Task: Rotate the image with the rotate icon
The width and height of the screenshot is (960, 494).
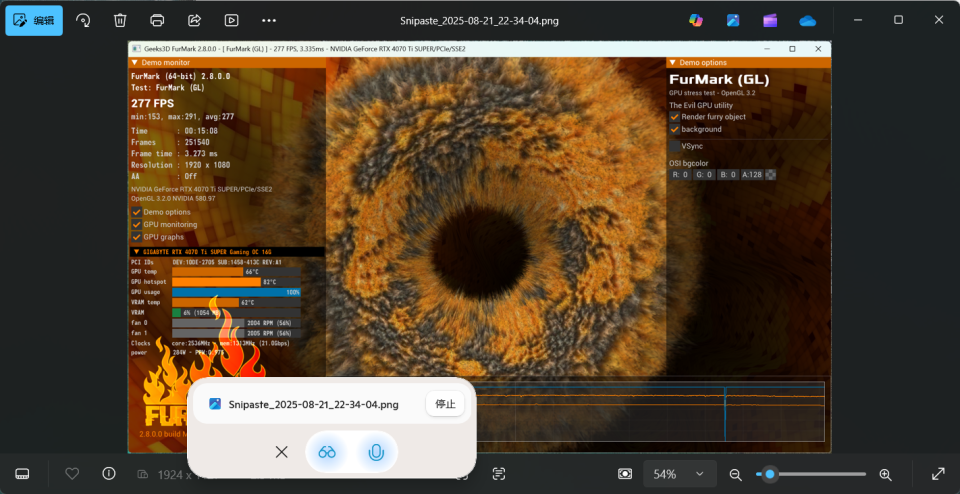Action: [83, 20]
